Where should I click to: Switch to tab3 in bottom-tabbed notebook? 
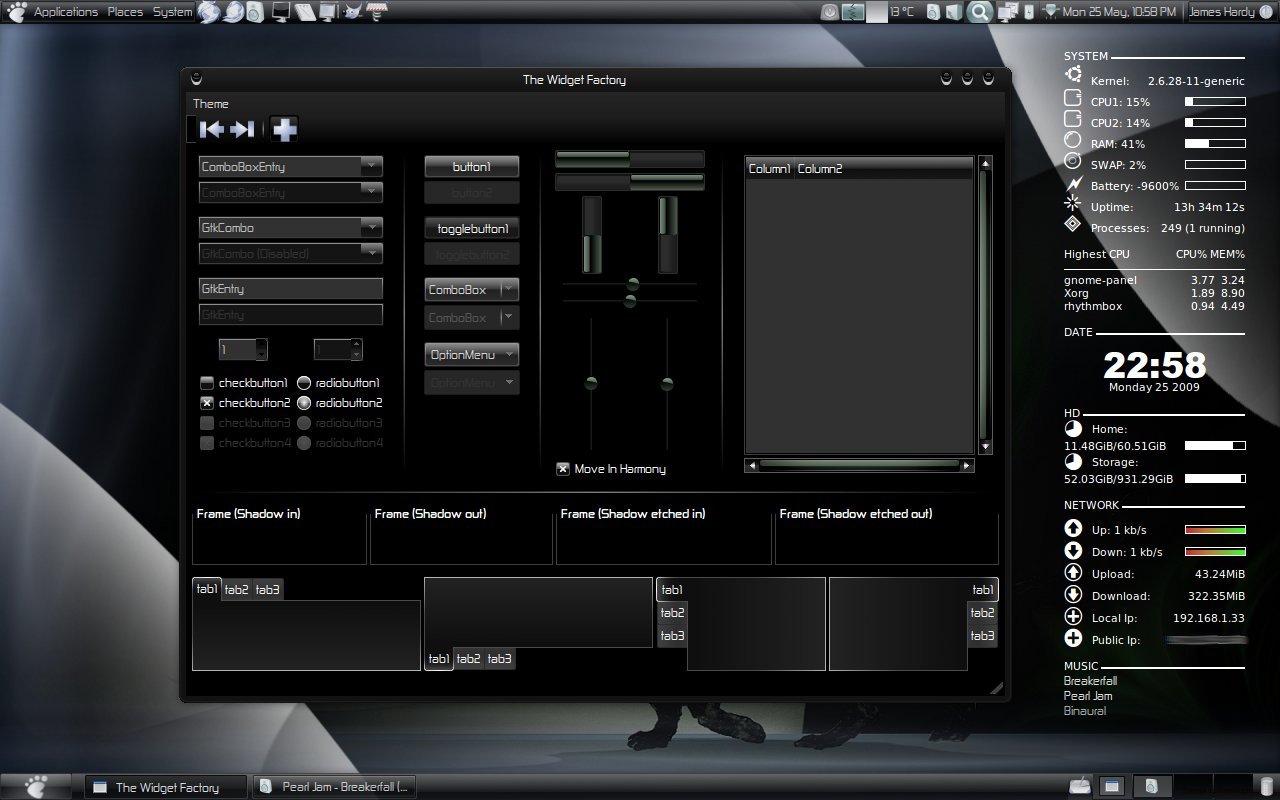[499, 659]
